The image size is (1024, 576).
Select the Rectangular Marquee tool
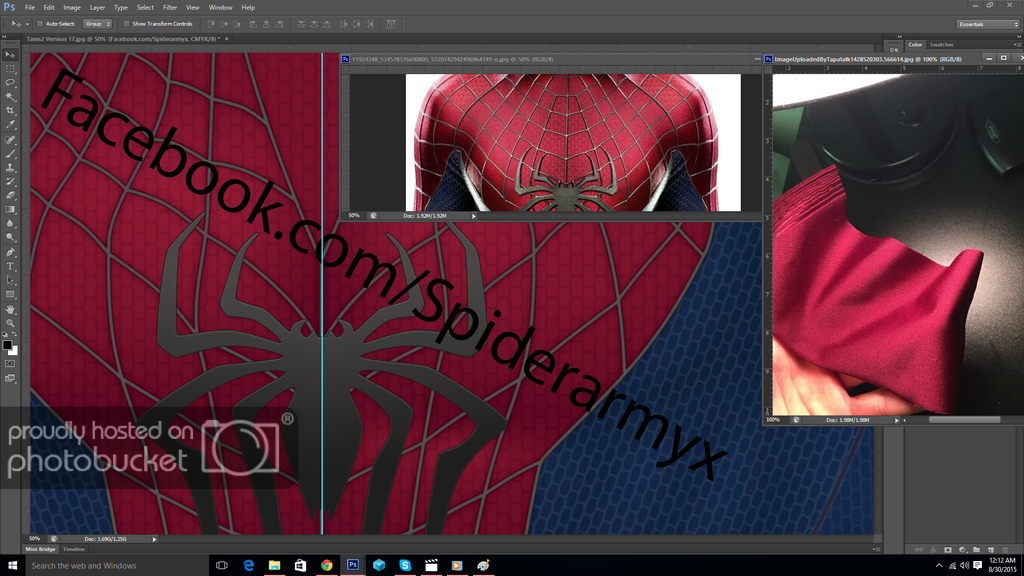point(10,69)
